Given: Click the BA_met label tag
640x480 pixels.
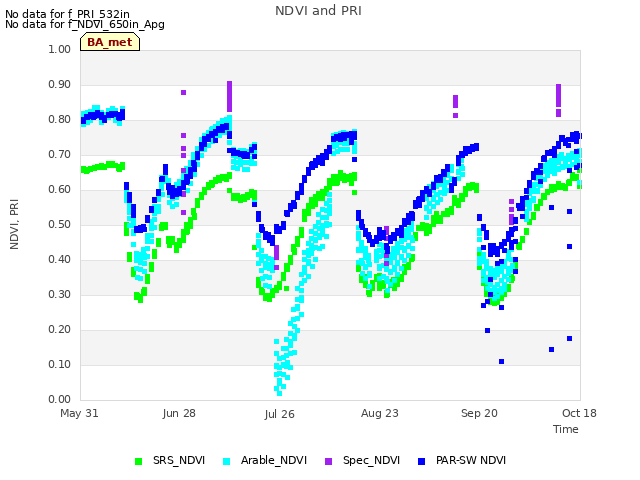Looking at the screenshot, I should click(110, 42).
